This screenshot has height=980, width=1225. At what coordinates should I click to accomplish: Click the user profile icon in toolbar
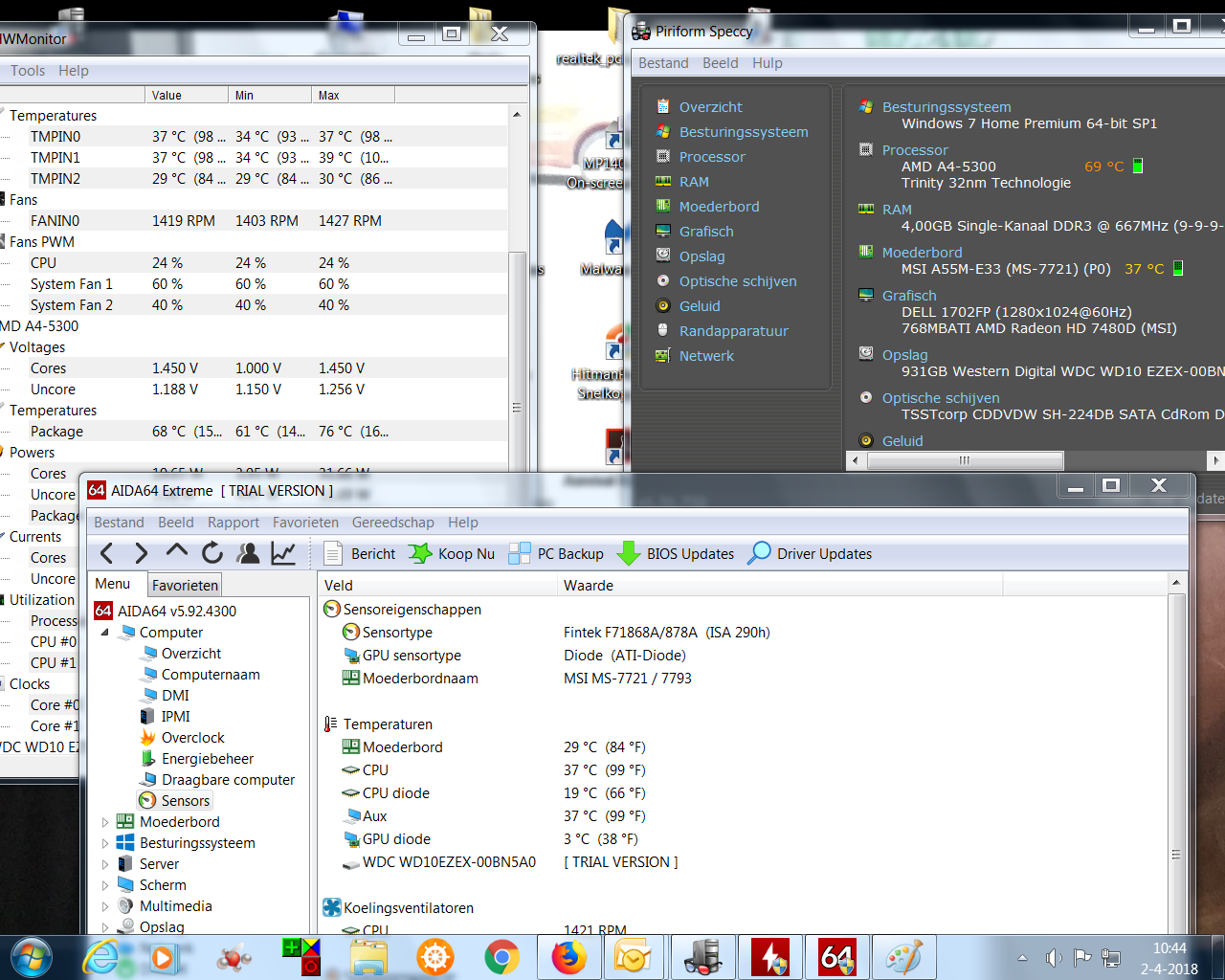[x=249, y=553]
